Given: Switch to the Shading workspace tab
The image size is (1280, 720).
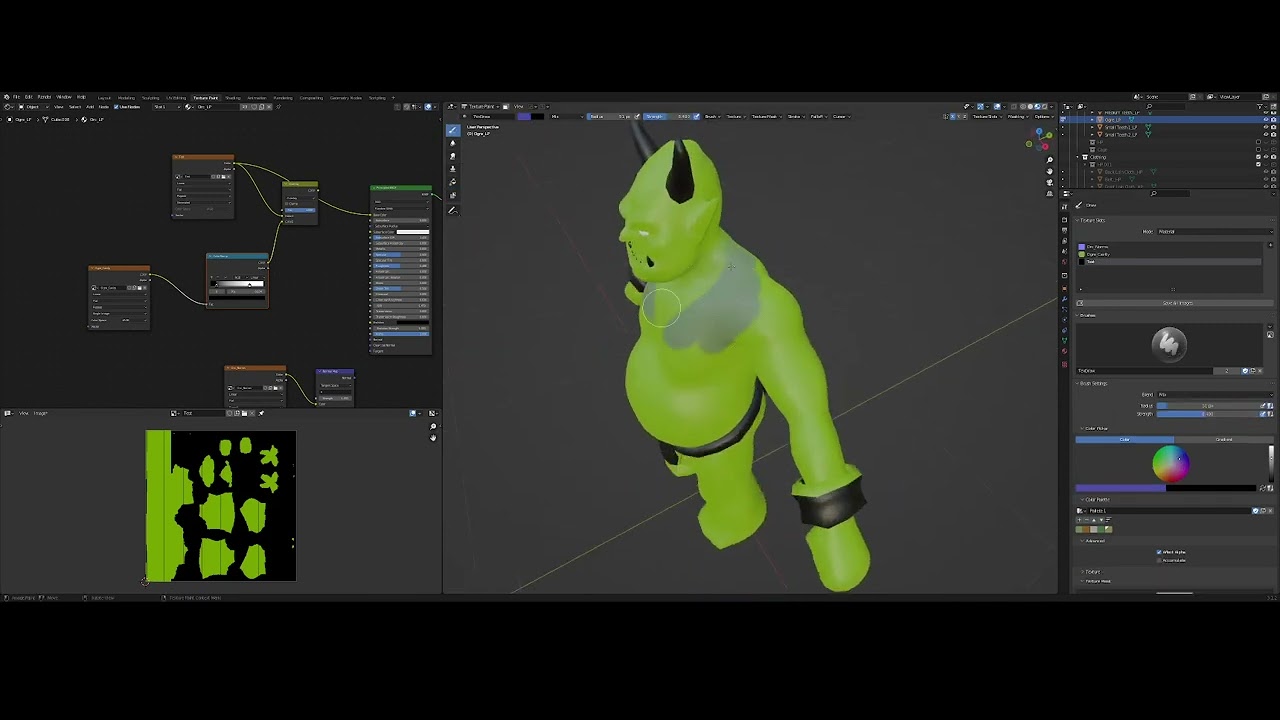Looking at the screenshot, I should coord(233,98).
